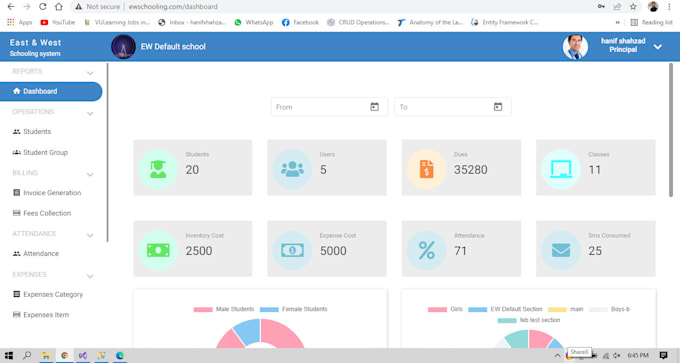
Task: Show hidden system tray icons arrow
Action: (557, 356)
